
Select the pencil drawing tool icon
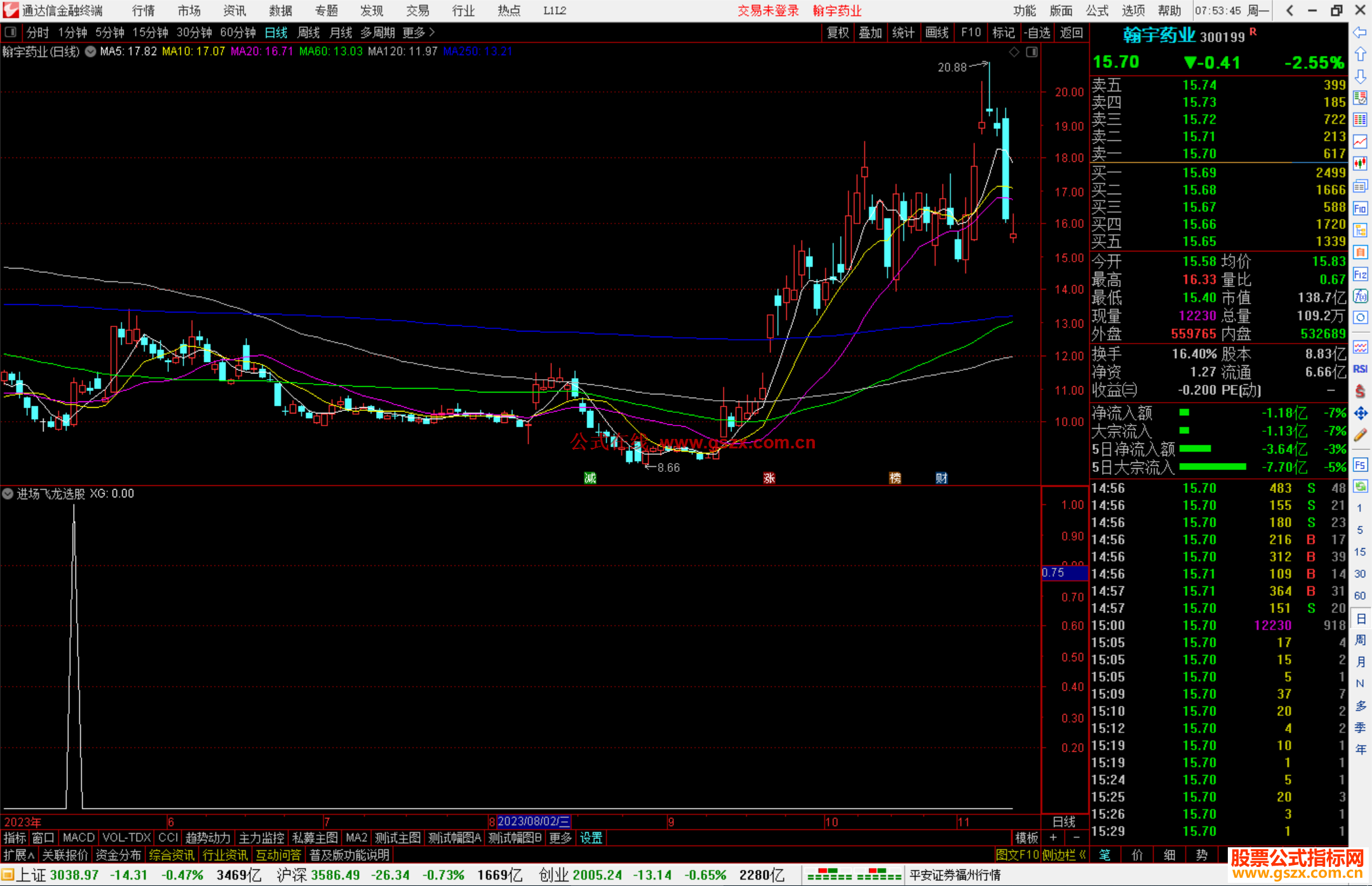coord(1359,435)
